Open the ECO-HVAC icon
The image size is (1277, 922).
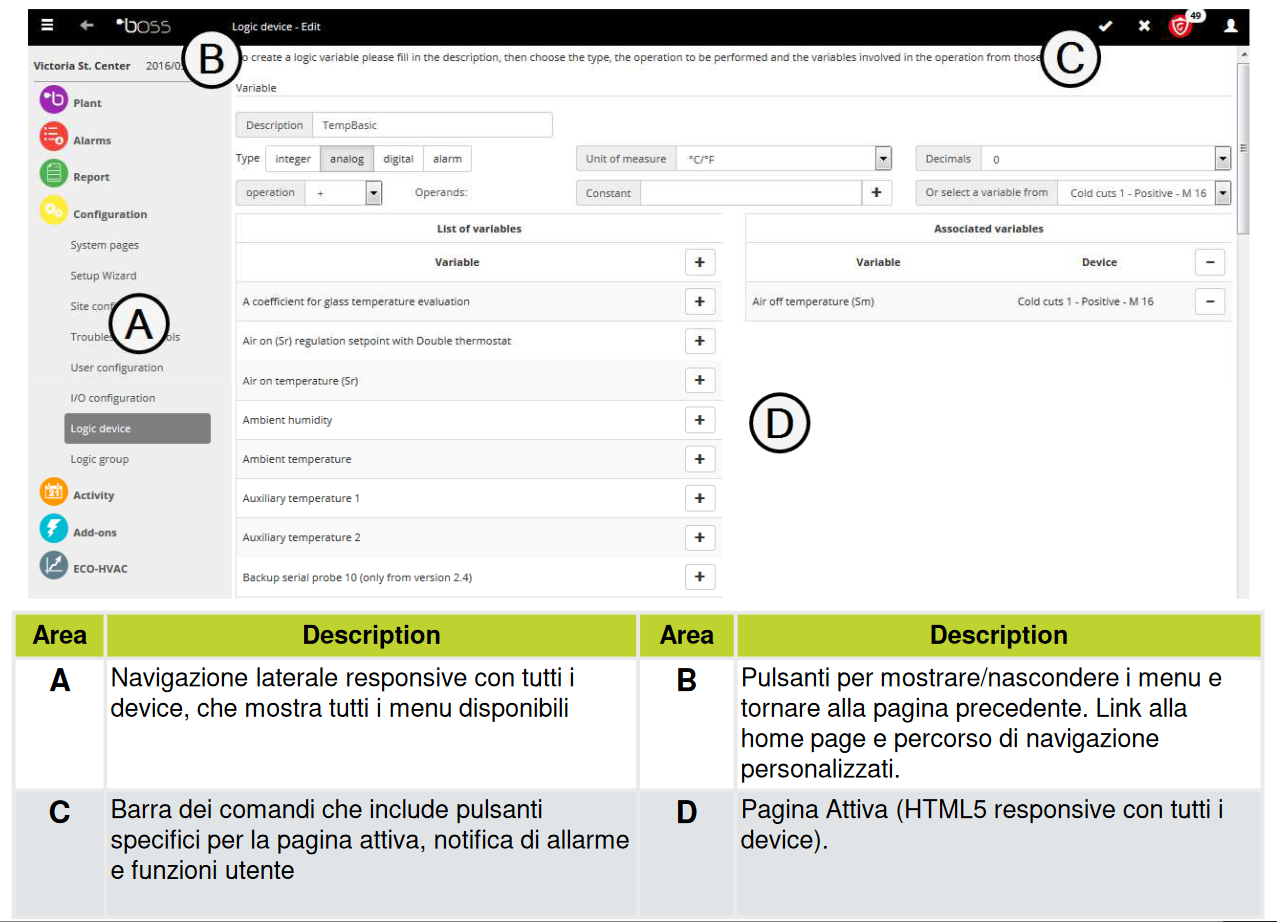(53, 567)
